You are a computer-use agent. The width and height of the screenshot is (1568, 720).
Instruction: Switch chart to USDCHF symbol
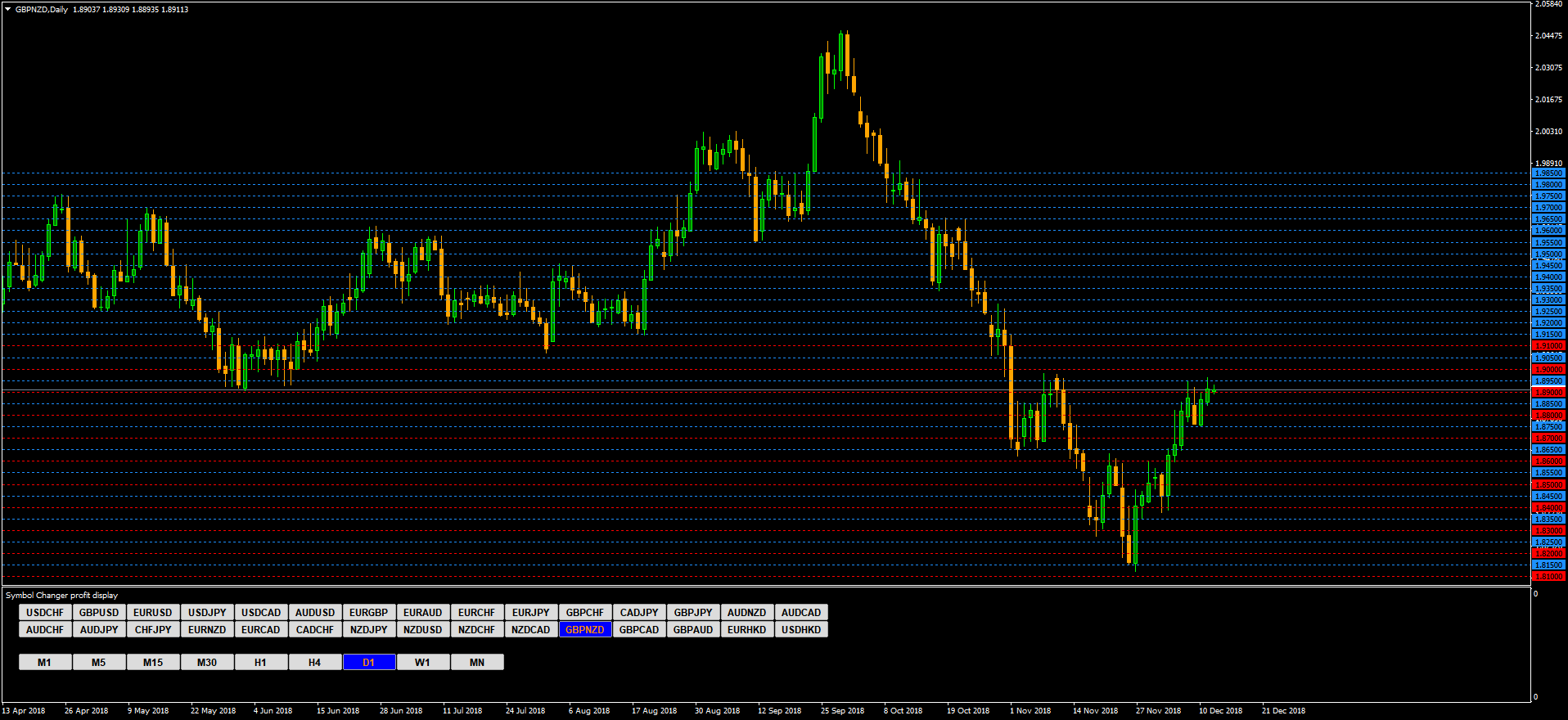45,613
